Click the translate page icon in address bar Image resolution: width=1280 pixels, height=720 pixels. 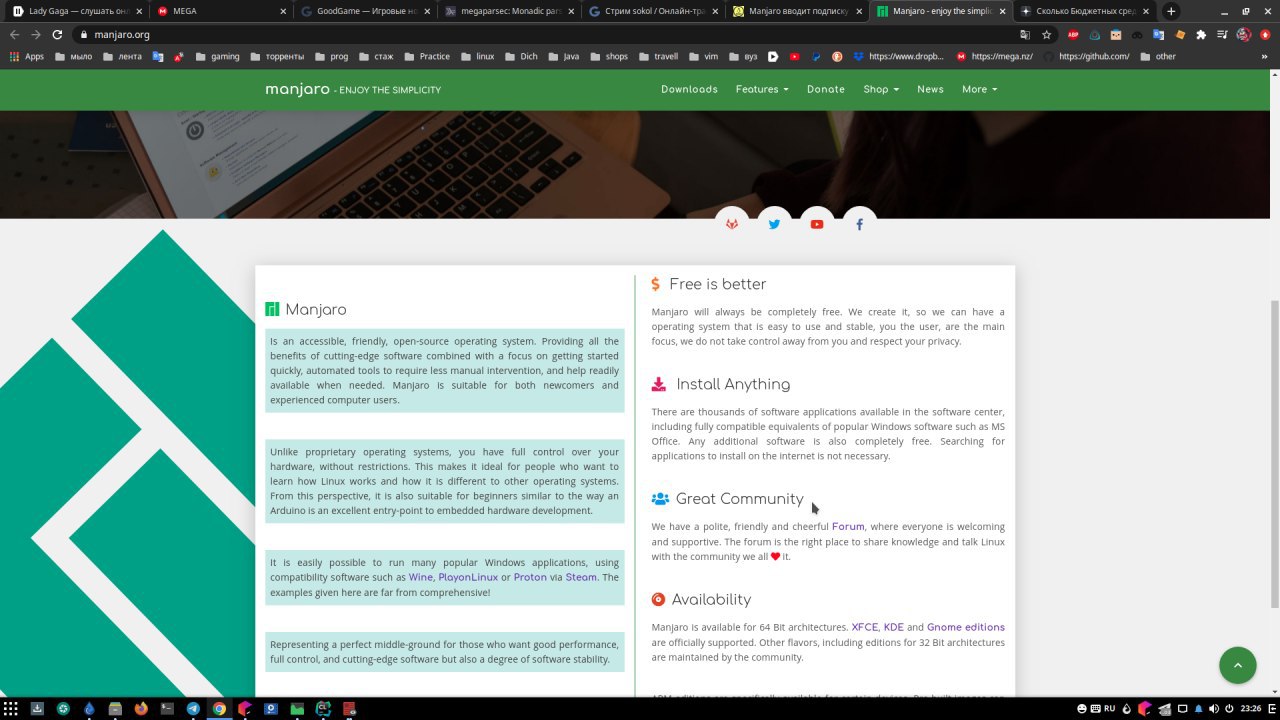[x=1025, y=34]
